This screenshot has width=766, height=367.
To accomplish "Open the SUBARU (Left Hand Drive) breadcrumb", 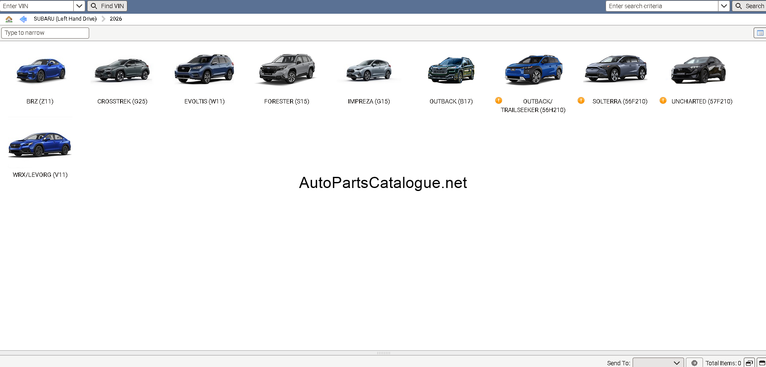I will coord(65,19).
